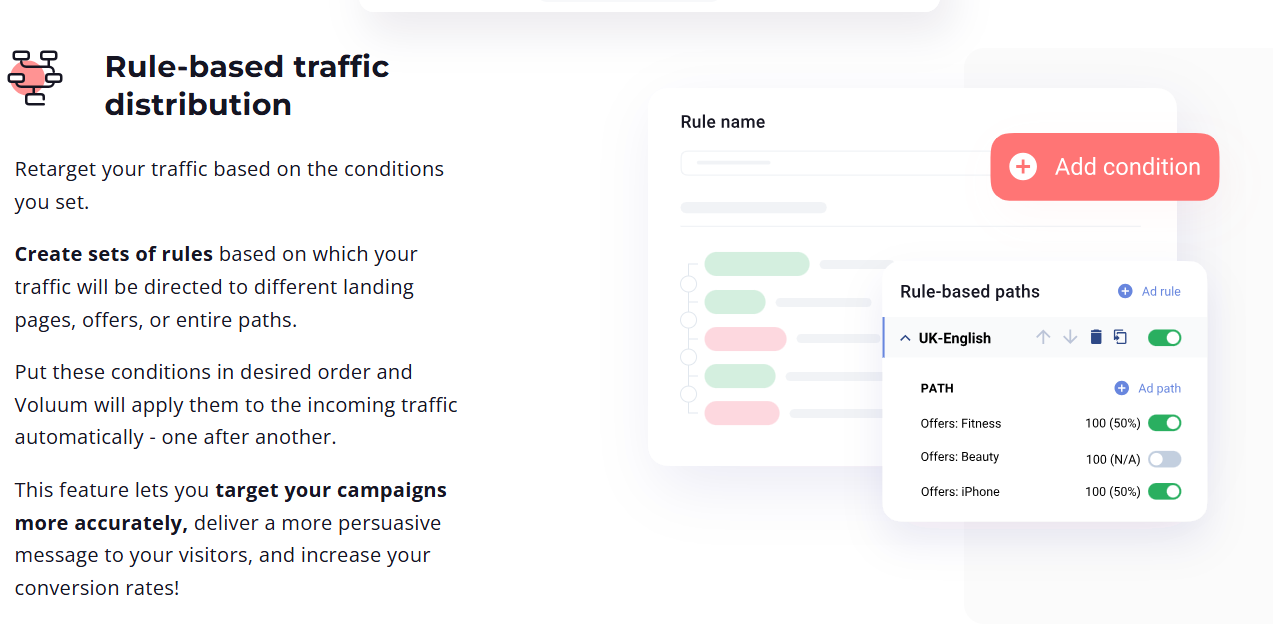Disable the Offers: Fitness toggle
1273x631 pixels.
click(x=1164, y=423)
